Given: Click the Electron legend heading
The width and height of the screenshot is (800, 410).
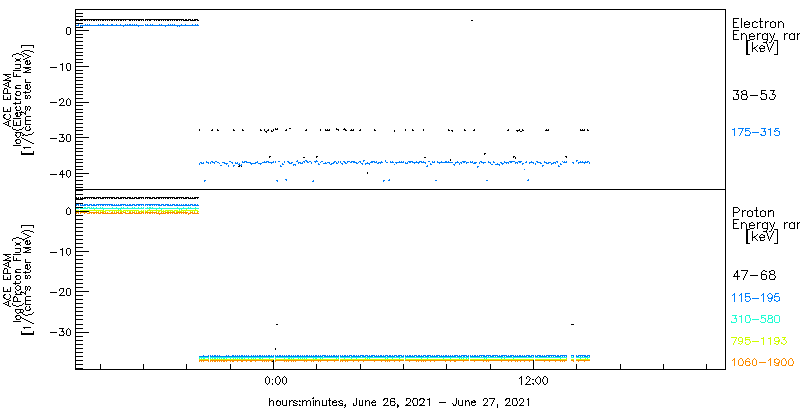Looking at the screenshot, I should coord(758,23).
